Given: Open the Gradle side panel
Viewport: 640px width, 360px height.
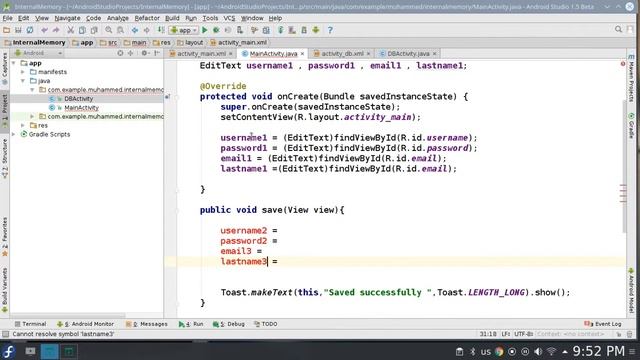Looking at the screenshot, I should 631,126.
